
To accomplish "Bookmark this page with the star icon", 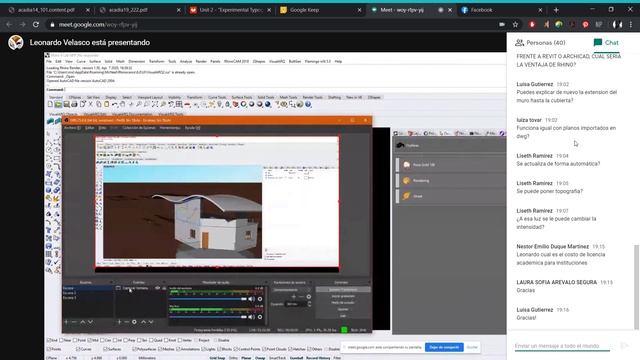I will [516, 24].
